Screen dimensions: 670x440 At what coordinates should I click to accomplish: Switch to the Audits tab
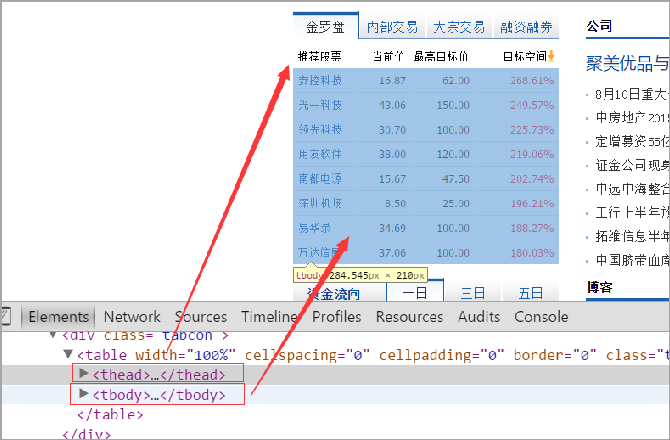pos(479,317)
